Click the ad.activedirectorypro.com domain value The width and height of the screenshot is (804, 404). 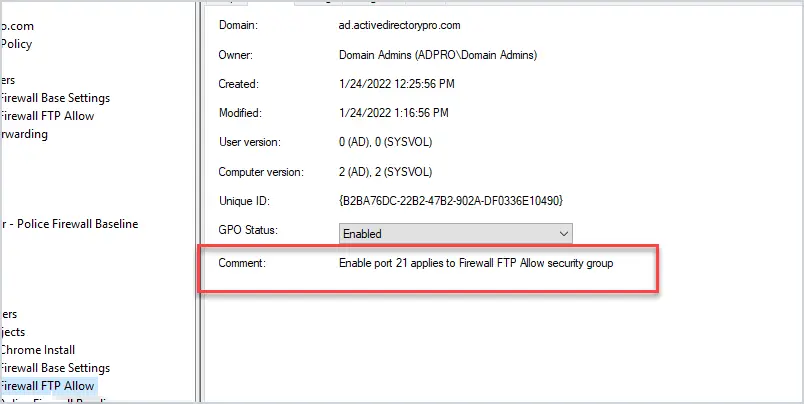tap(399, 25)
